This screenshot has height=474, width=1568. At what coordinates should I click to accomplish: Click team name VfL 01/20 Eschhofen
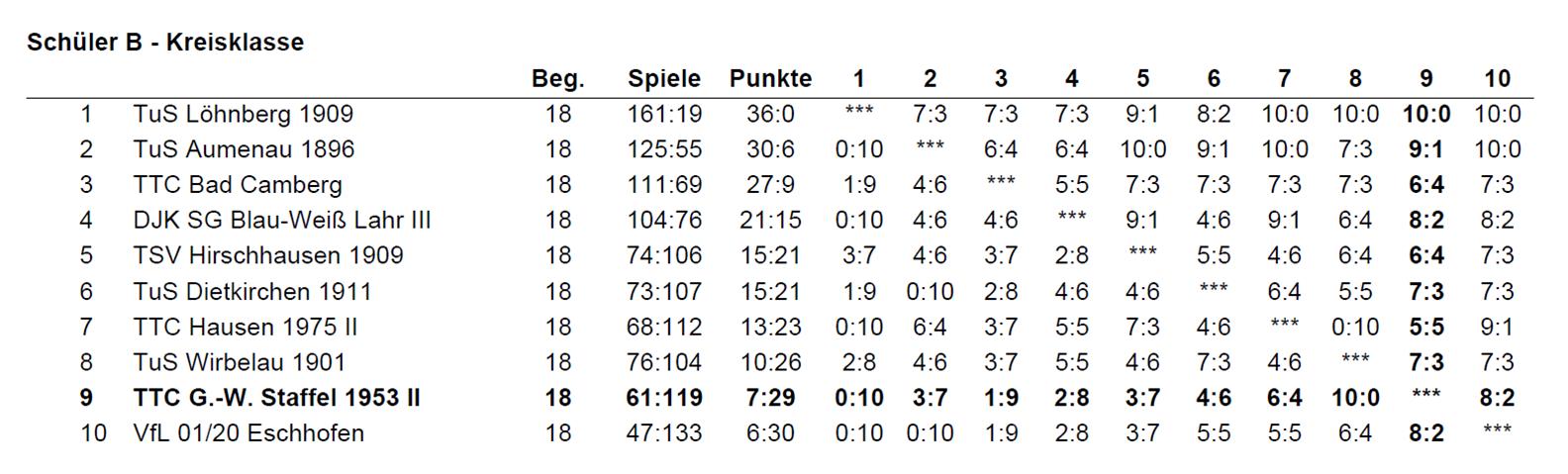click(x=248, y=433)
